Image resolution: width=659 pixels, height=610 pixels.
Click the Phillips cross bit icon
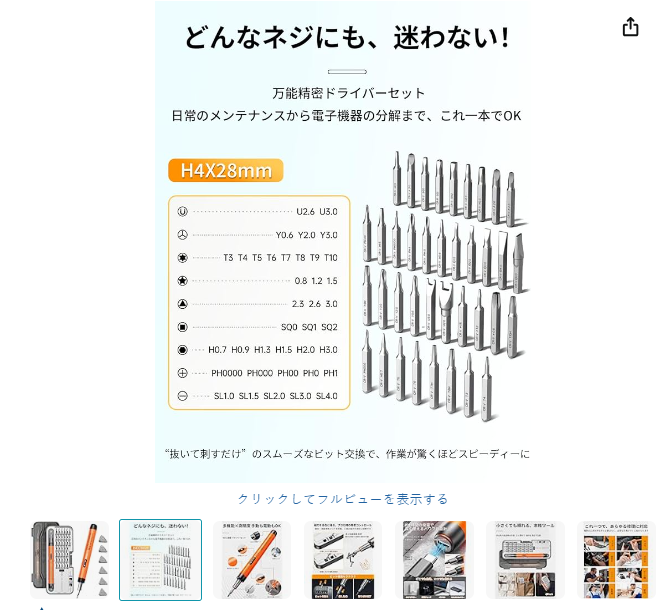(182, 373)
